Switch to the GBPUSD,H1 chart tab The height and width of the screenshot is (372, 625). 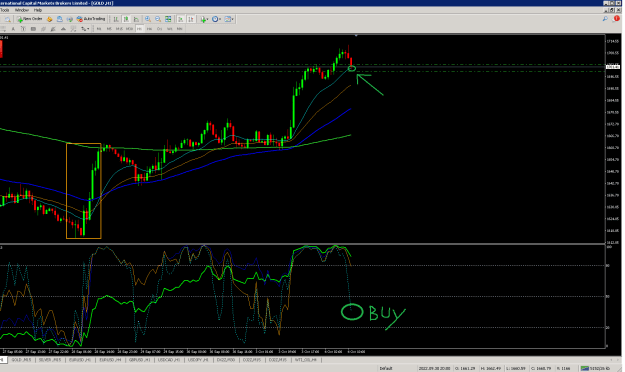click(140, 360)
